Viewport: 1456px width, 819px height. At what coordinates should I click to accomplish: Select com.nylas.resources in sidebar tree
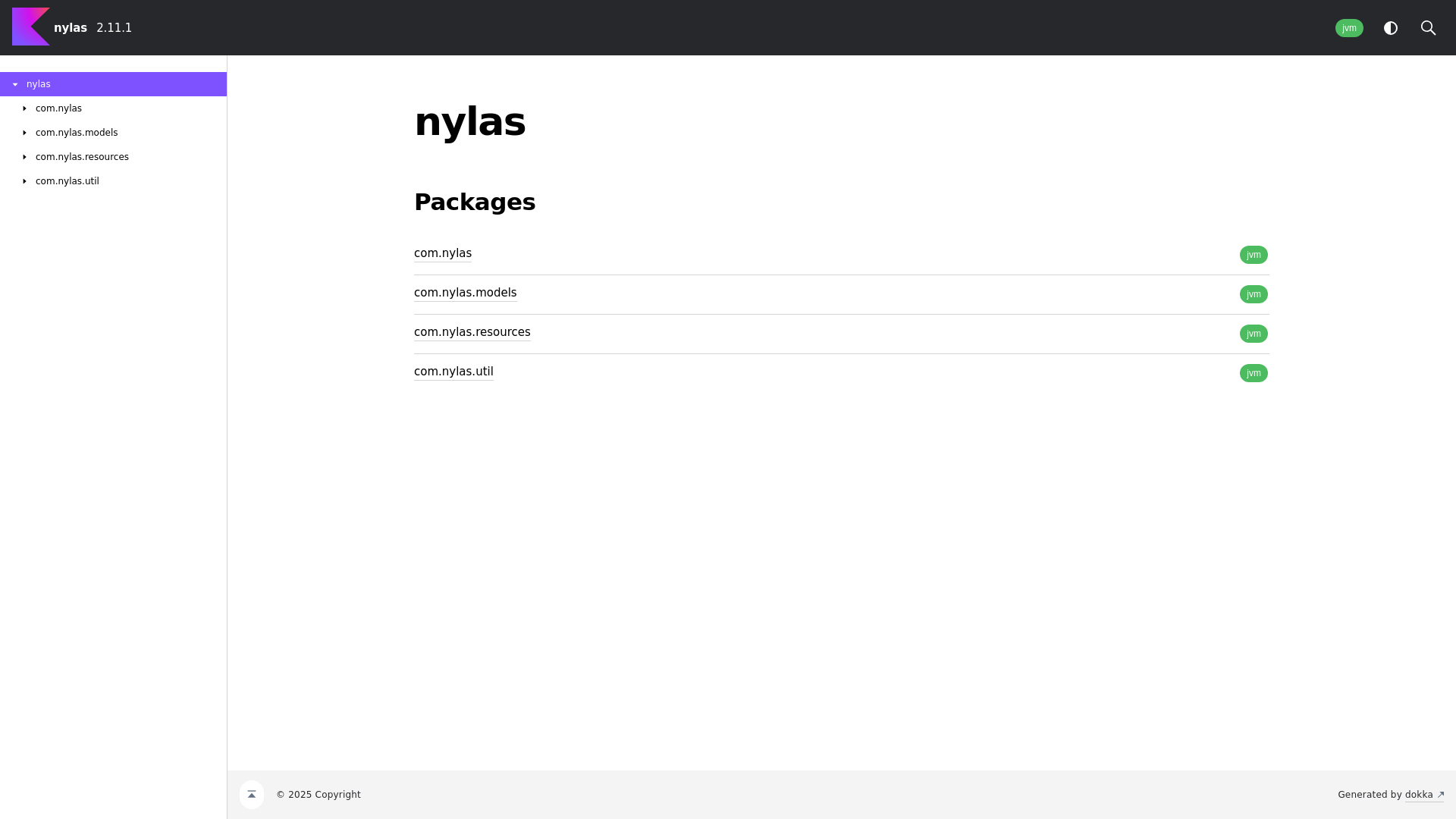click(82, 157)
